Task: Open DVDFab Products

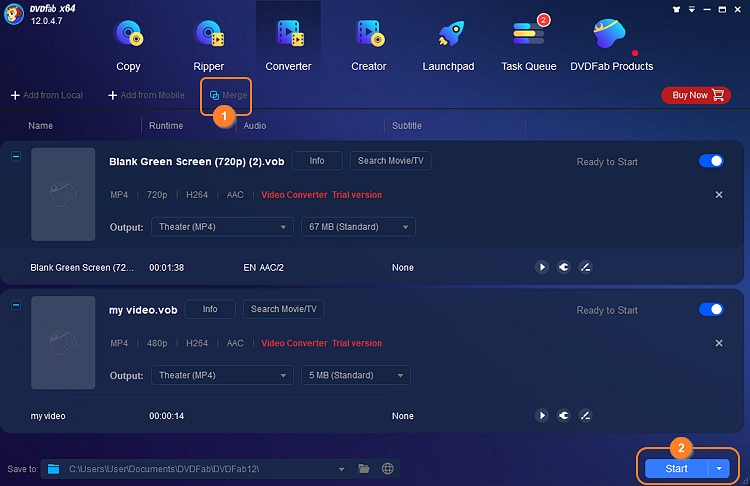Action: (x=611, y=45)
